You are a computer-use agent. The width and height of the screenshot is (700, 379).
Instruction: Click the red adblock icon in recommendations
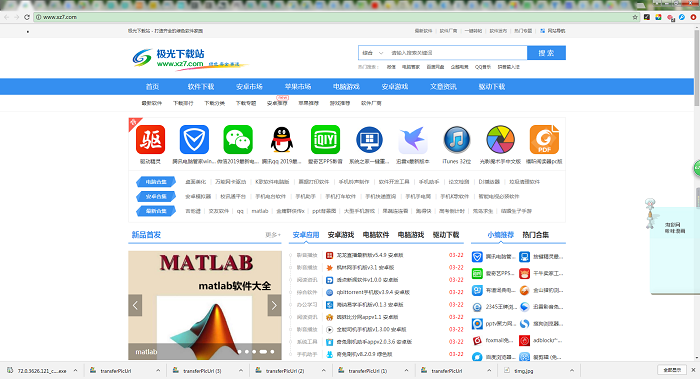(525, 341)
